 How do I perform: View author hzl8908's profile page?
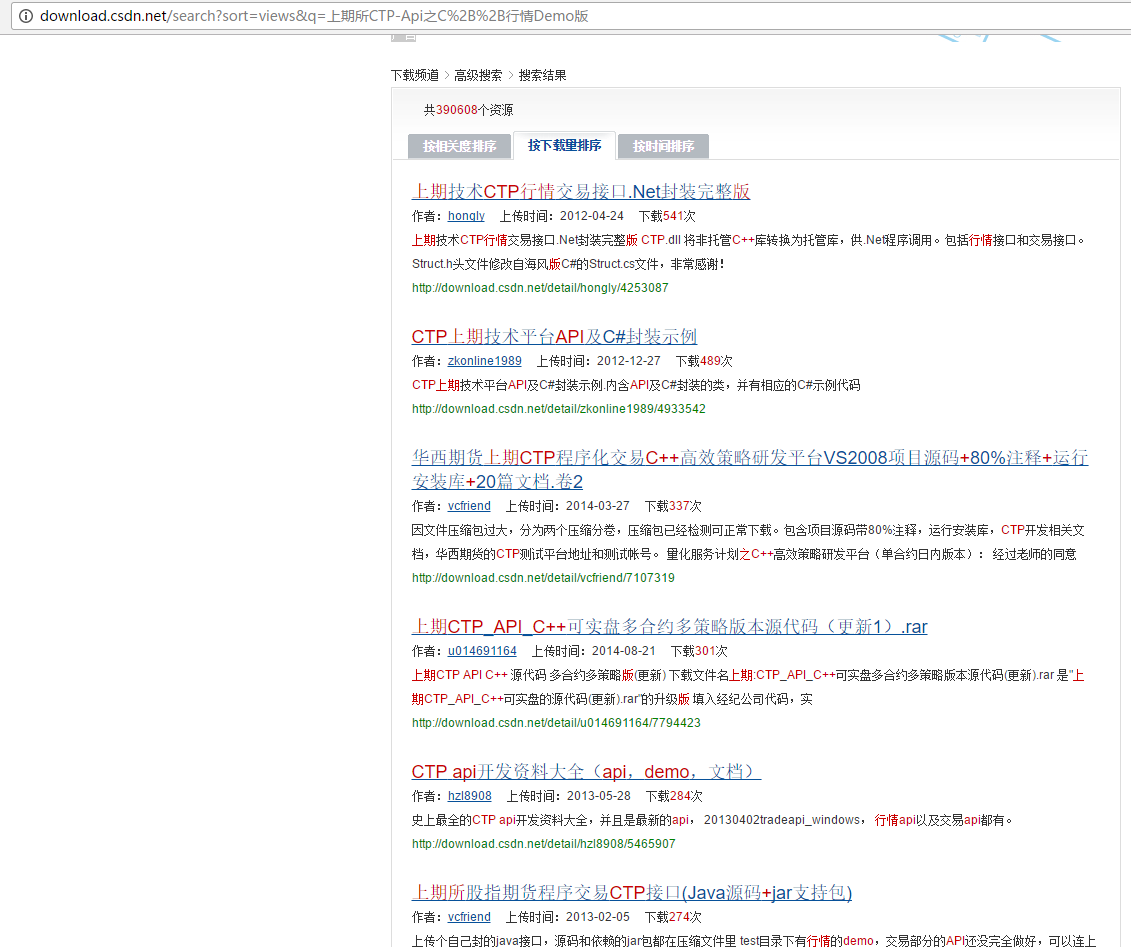469,796
